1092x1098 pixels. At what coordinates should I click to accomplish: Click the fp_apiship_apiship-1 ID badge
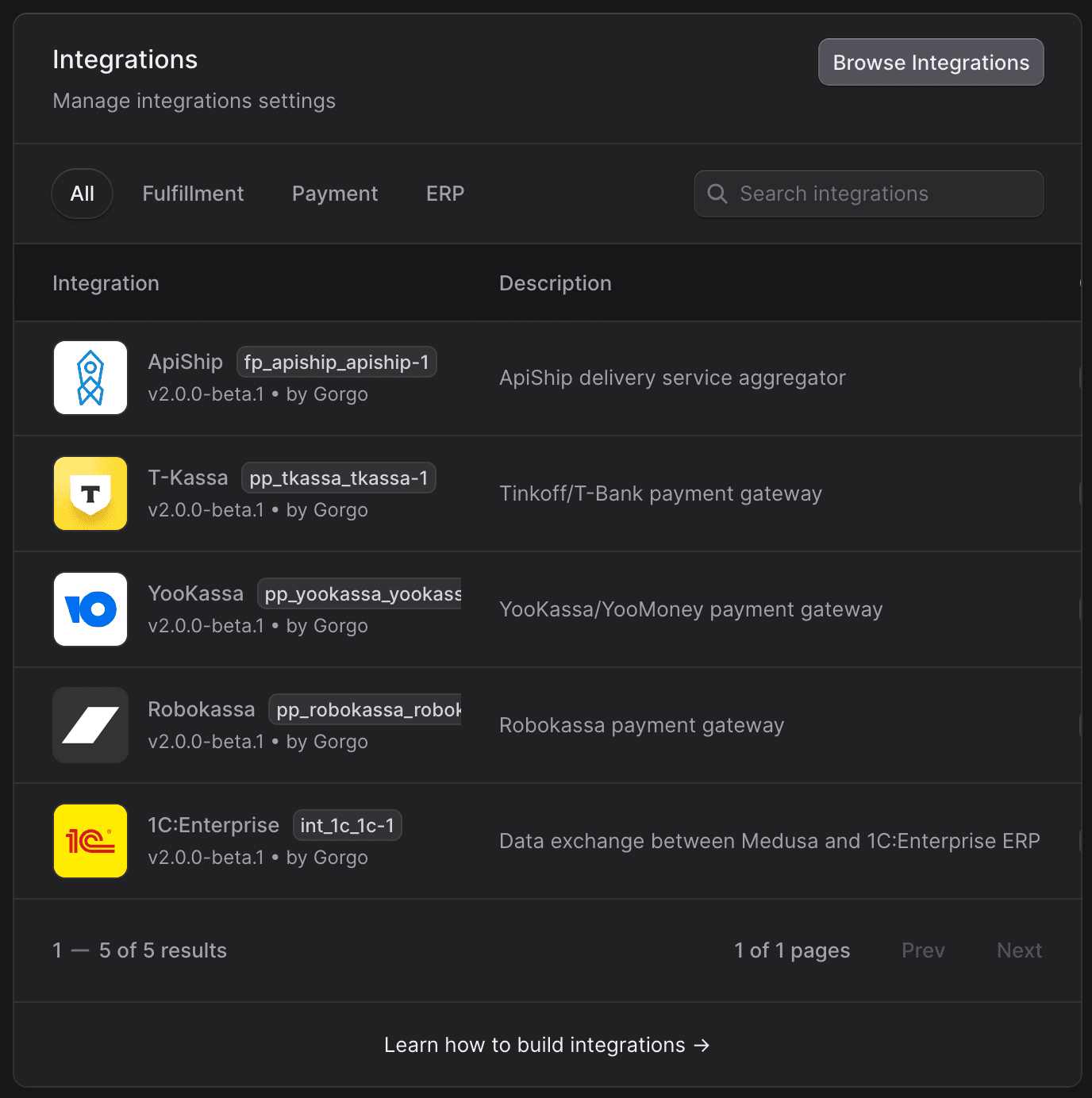point(336,362)
